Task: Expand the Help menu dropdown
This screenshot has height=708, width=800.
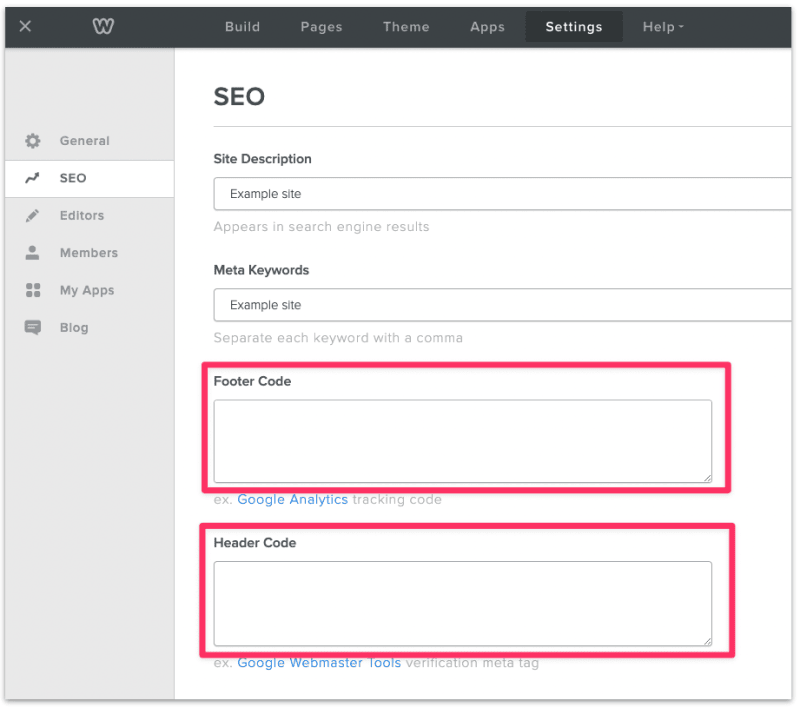Action: (662, 27)
